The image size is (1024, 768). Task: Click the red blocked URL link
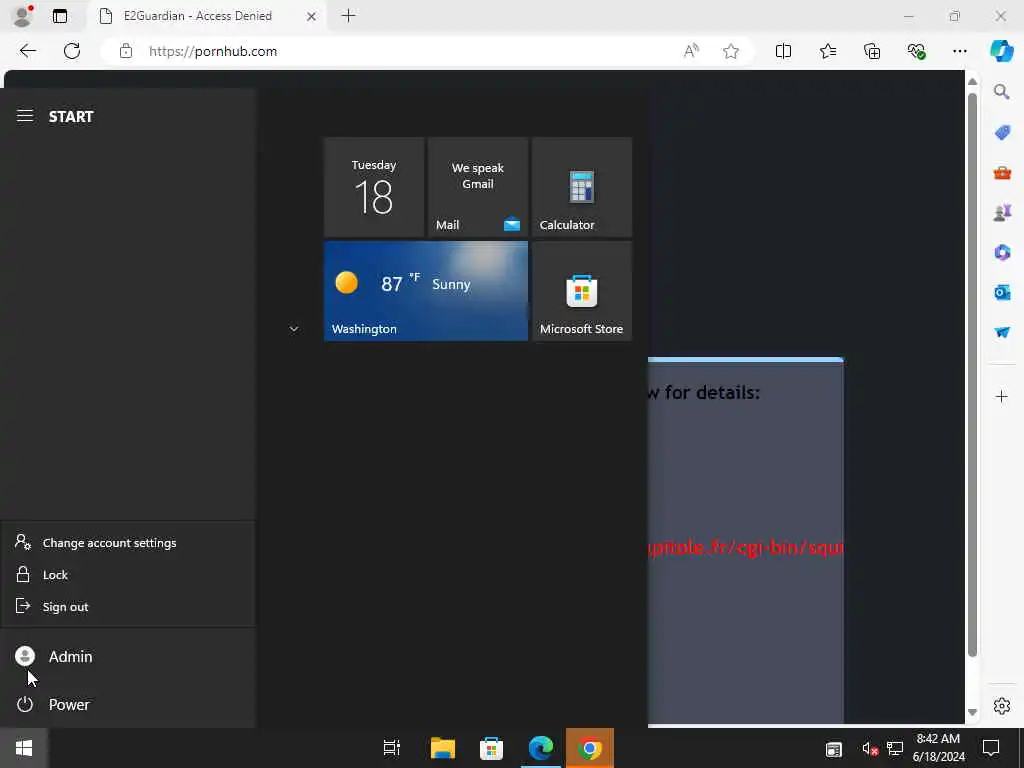[746, 547]
